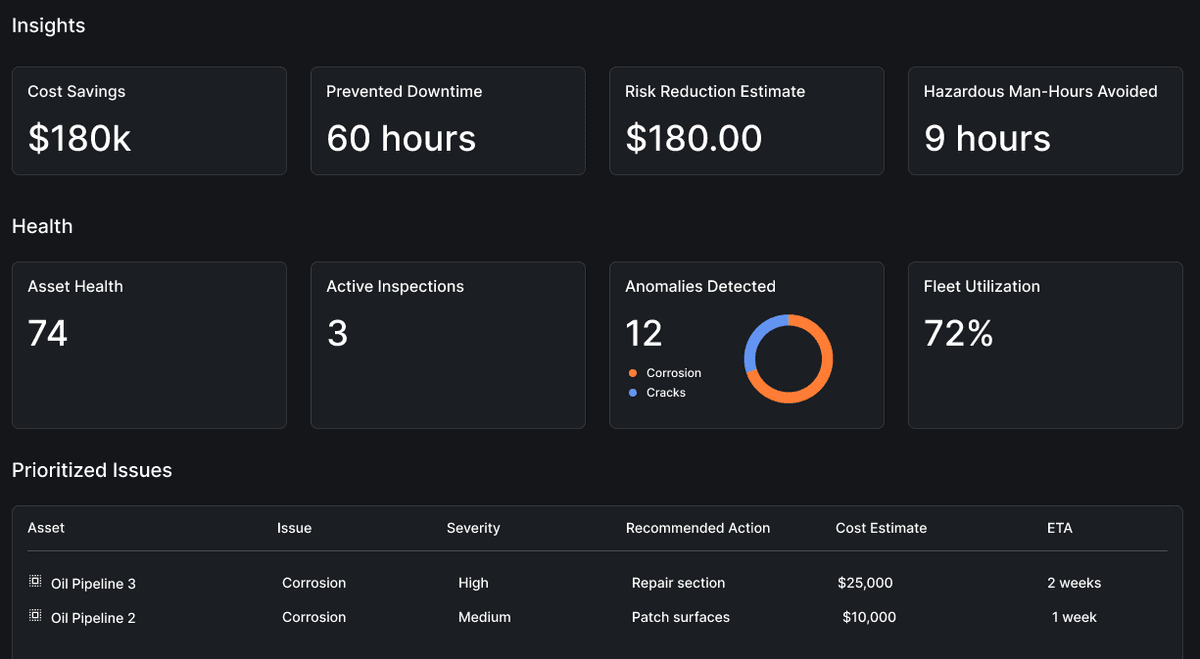Open the Fleet Utilization card

coord(1044,344)
